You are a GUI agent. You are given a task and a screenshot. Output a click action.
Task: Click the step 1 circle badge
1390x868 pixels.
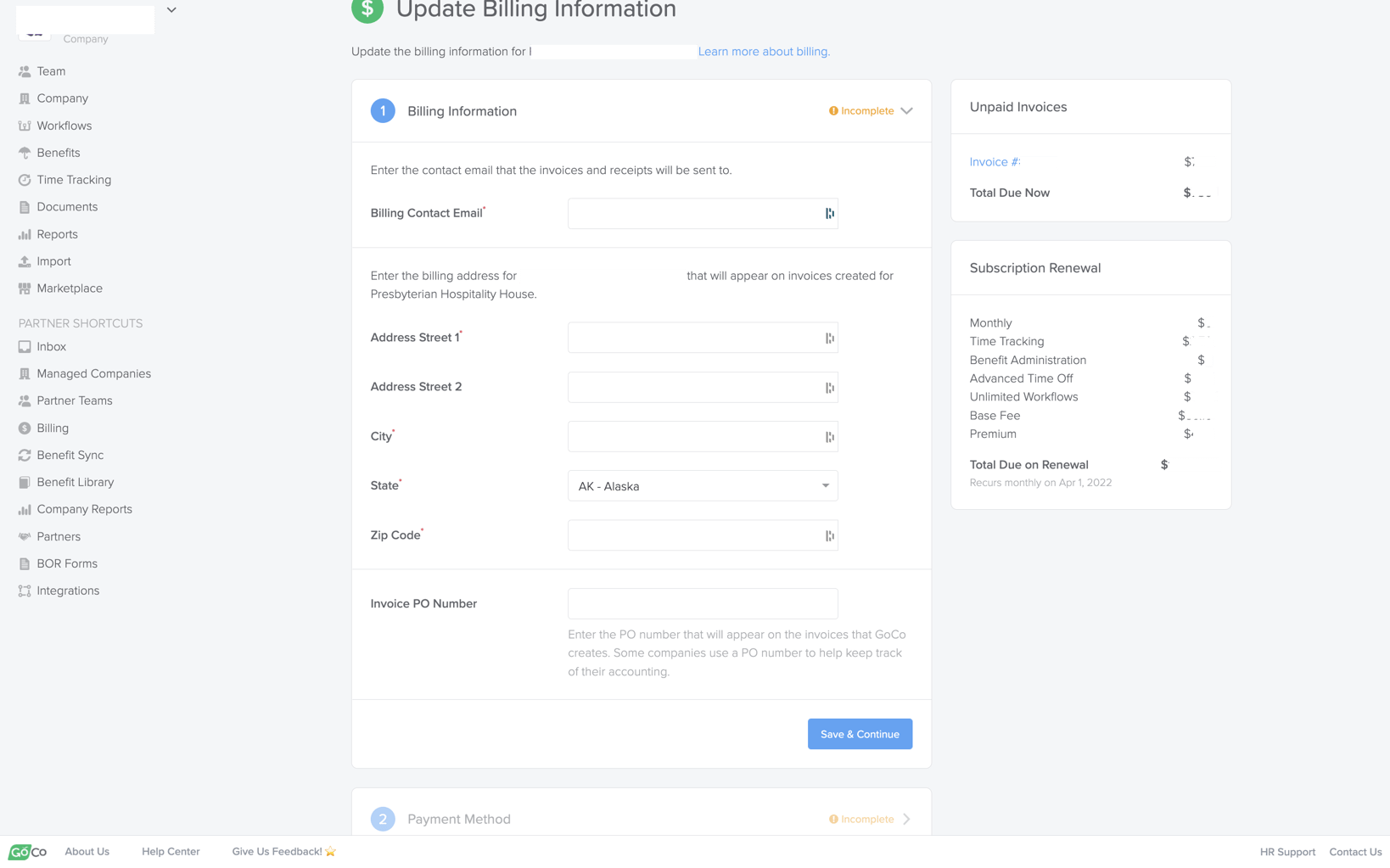(383, 111)
